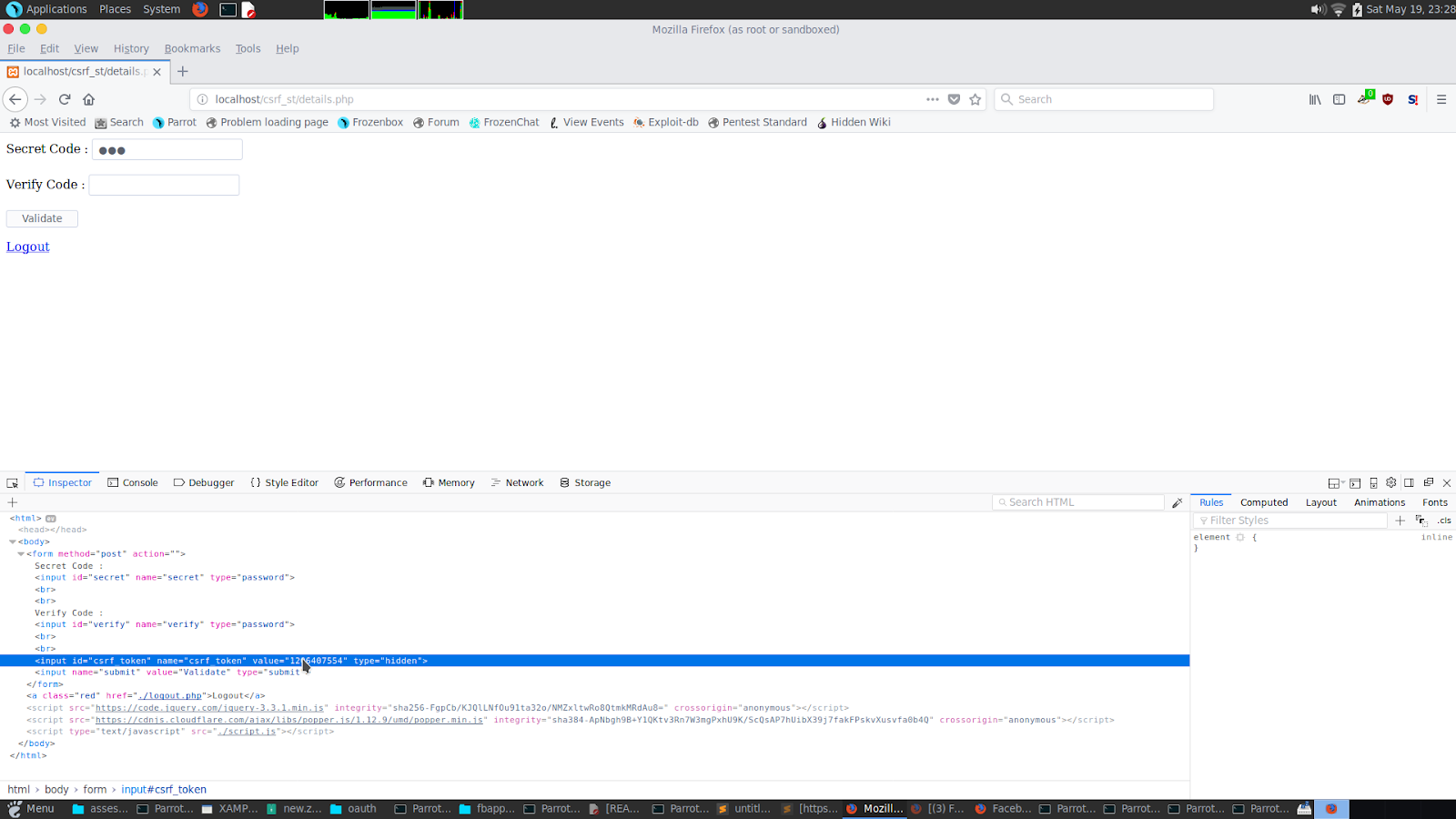Switch to the Debugger tab
Image resolution: width=1456 pixels, height=819 pixels.
pyautogui.click(x=204, y=483)
